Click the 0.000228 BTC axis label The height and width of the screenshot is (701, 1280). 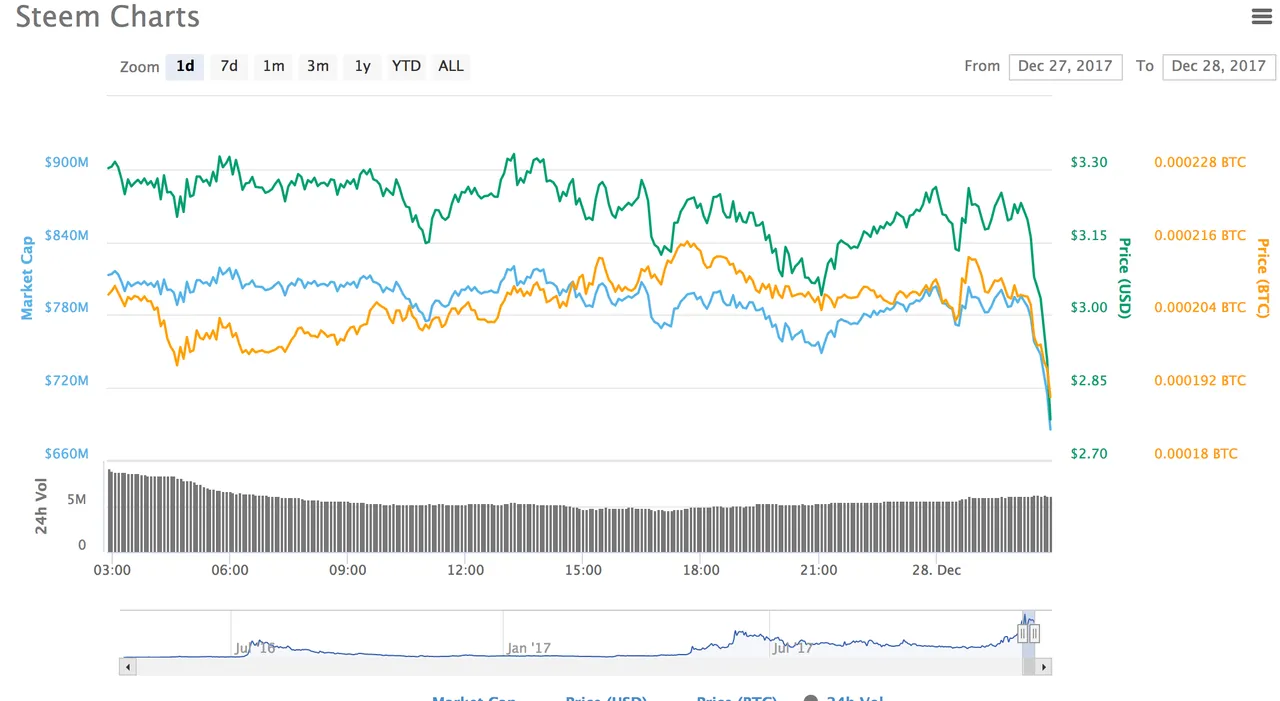1200,162
